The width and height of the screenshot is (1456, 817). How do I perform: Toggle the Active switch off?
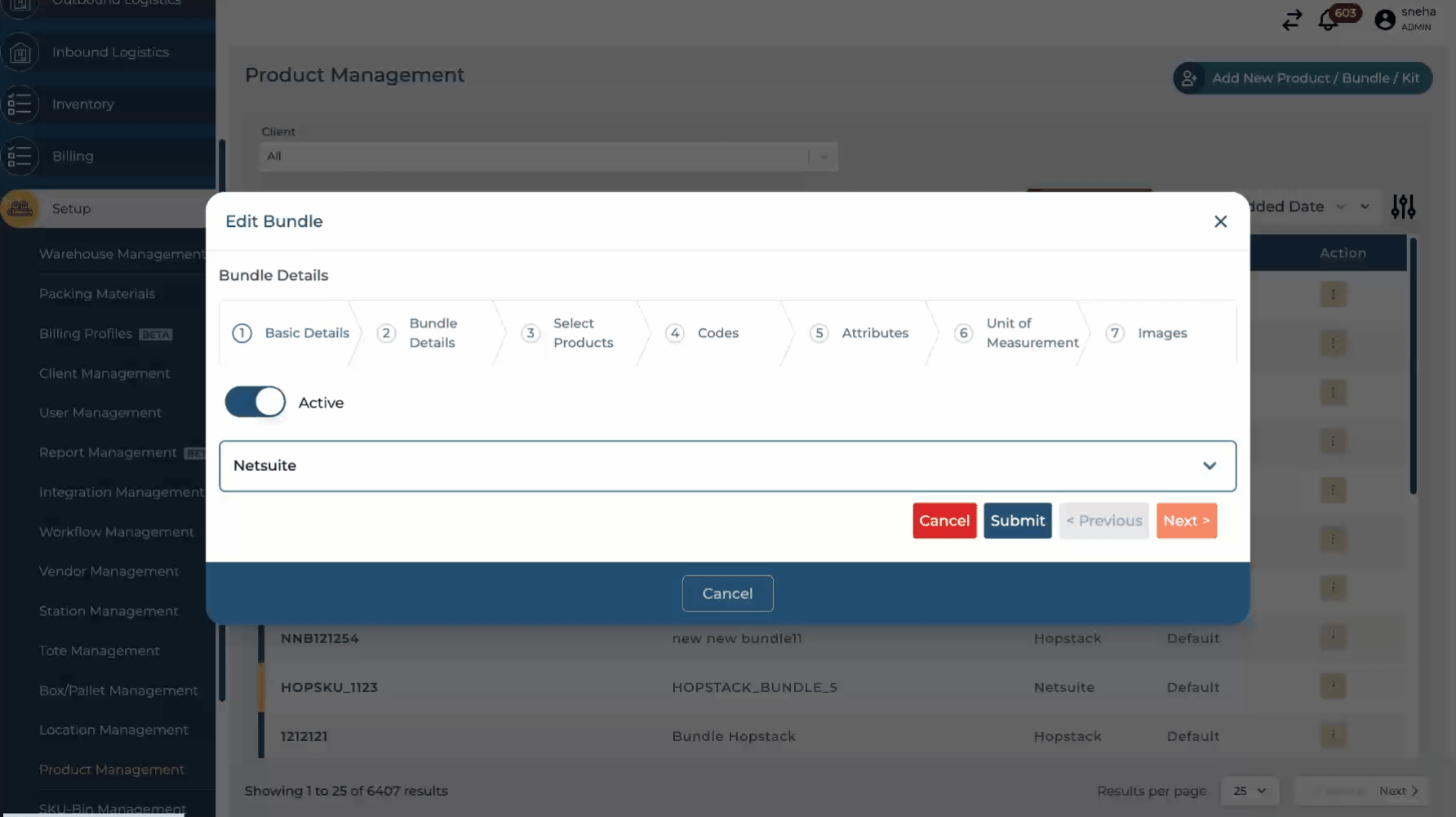pyautogui.click(x=255, y=402)
